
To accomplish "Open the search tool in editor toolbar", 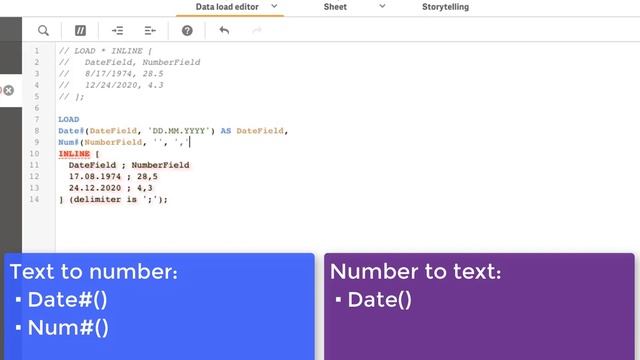I will click(x=43, y=31).
